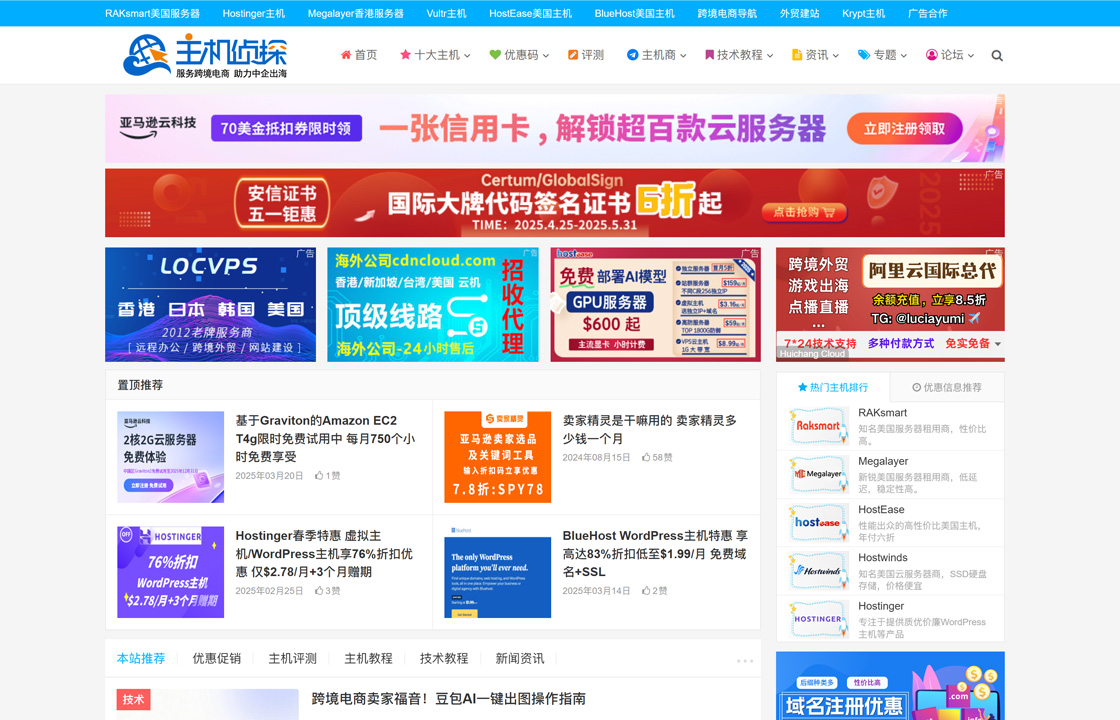This screenshot has width=1120, height=720.
Task: Open RAKsmart美国服务器 top bar link
Action: (152, 14)
